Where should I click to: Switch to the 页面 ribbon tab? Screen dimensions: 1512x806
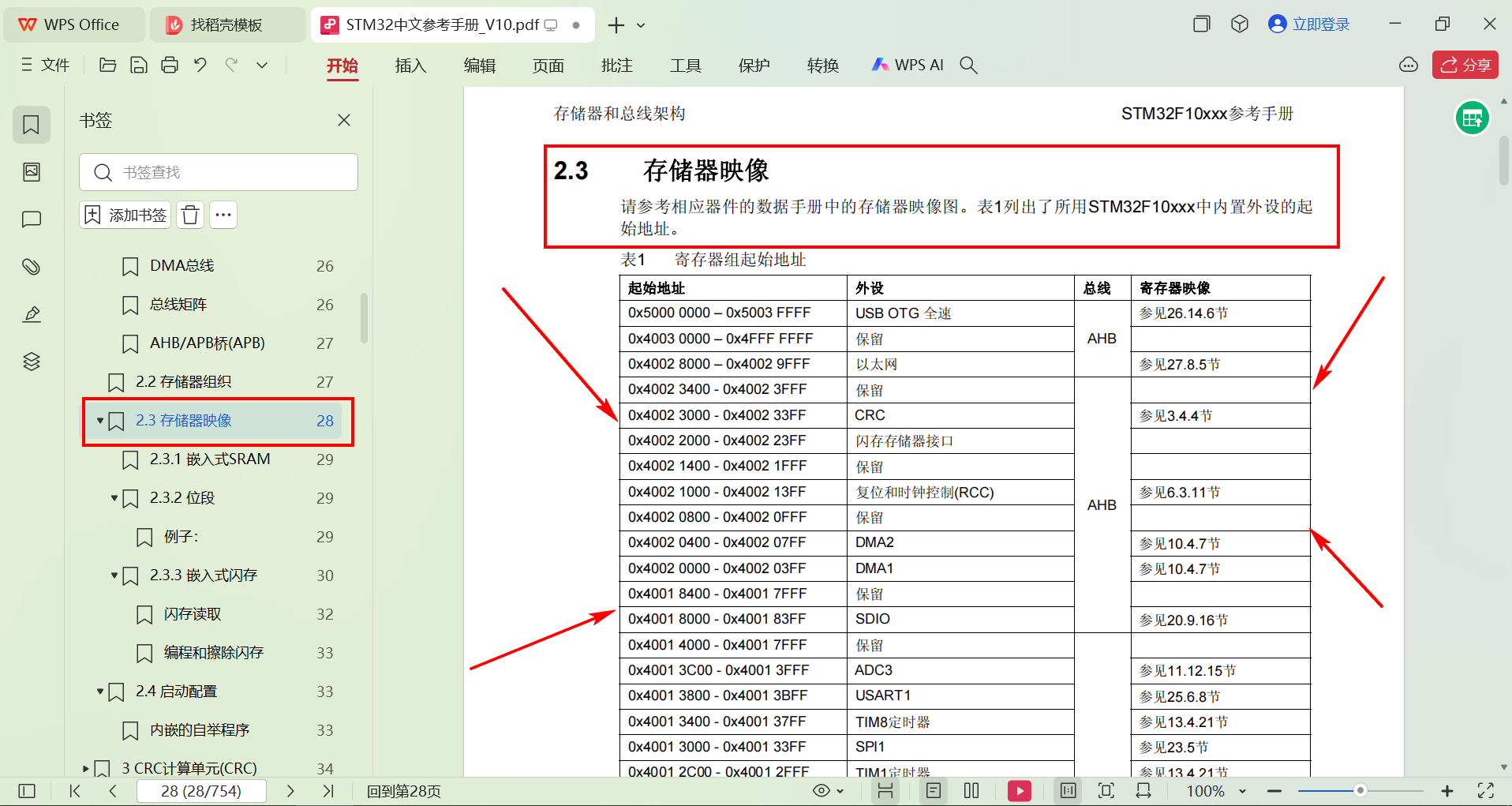(x=548, y=66)
